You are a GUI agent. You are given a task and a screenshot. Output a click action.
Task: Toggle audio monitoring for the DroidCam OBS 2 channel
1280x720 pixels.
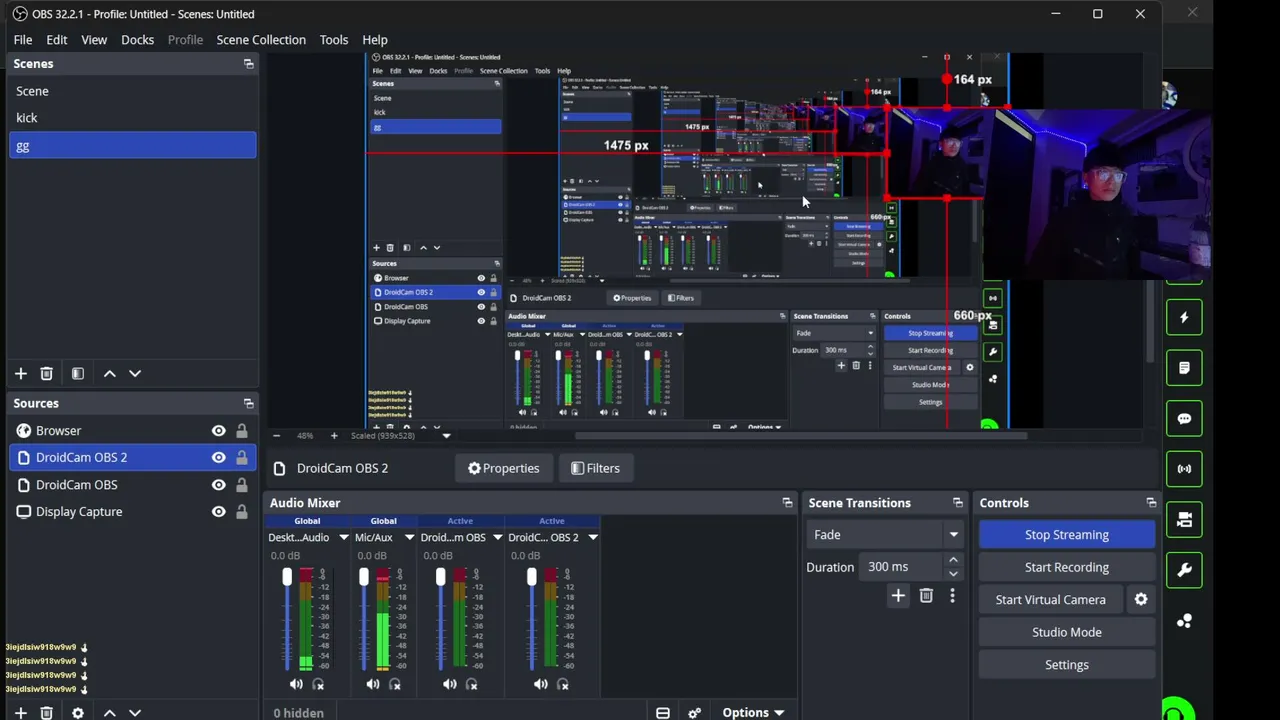pos(563,684)
